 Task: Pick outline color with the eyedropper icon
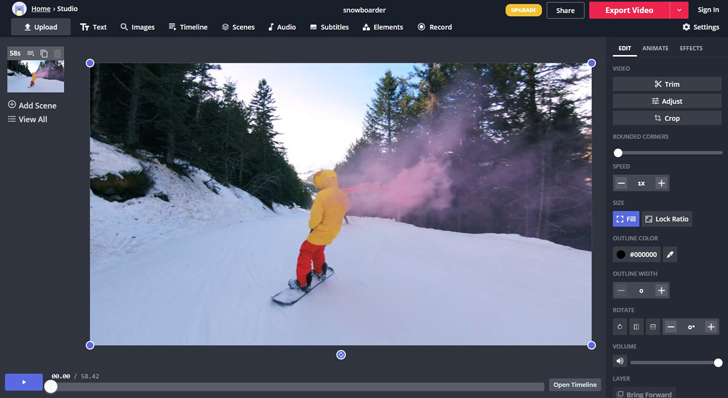(x=670, y=254)
